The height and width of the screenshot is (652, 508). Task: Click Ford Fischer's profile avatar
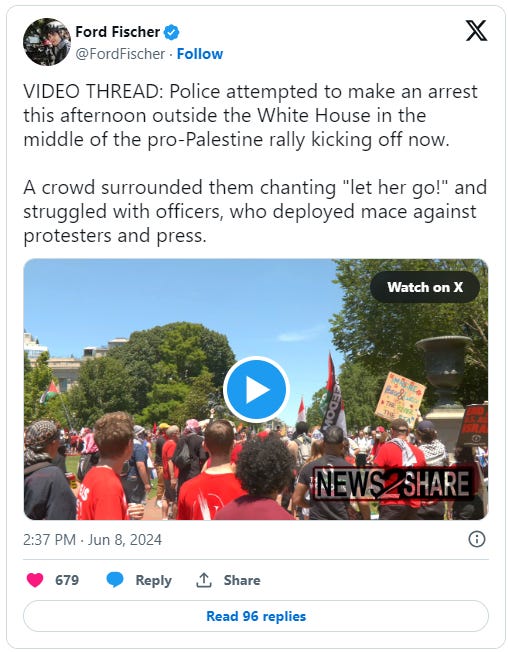[x=47, y=42]
